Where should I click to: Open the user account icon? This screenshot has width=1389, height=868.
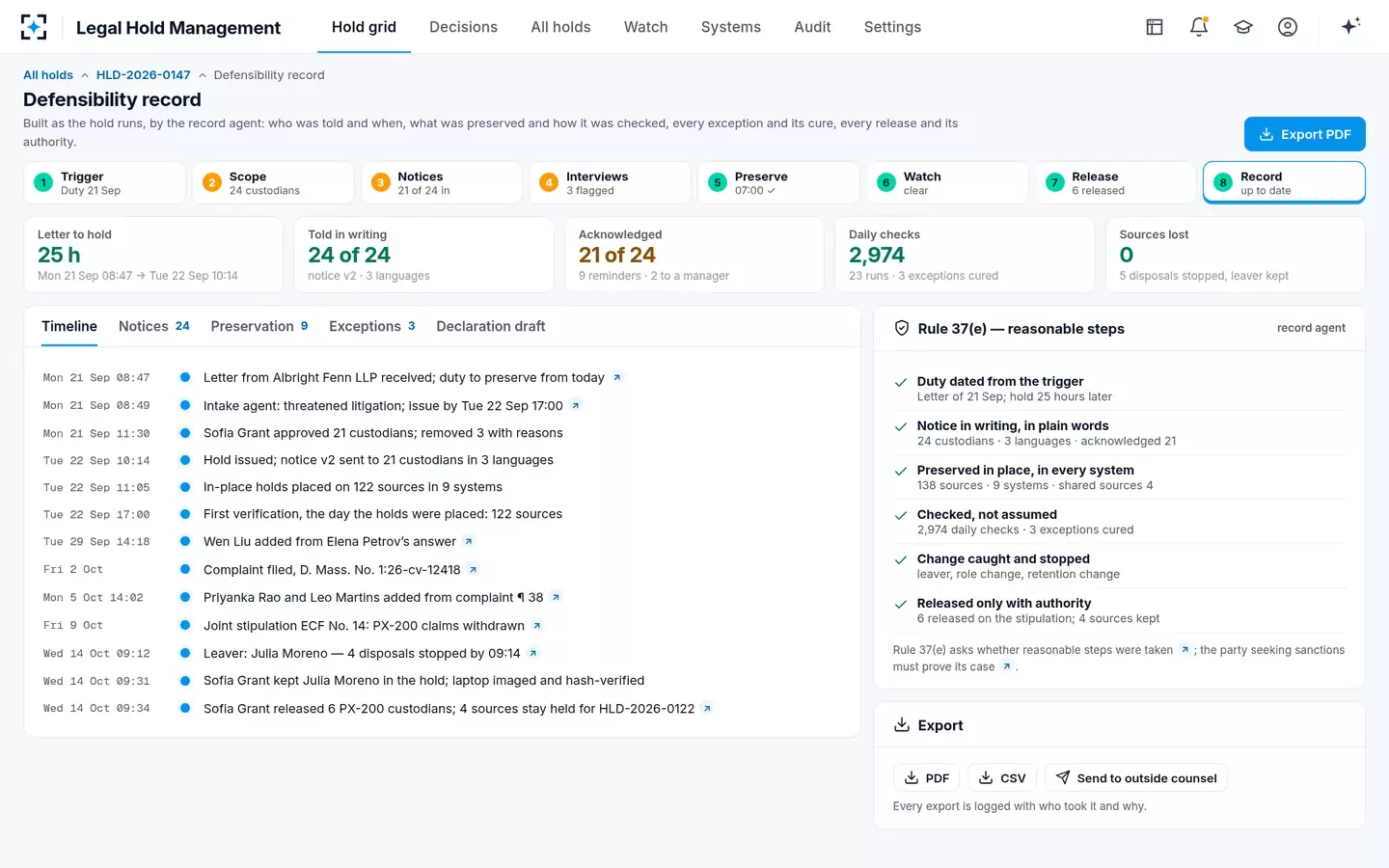(1288, 27)
